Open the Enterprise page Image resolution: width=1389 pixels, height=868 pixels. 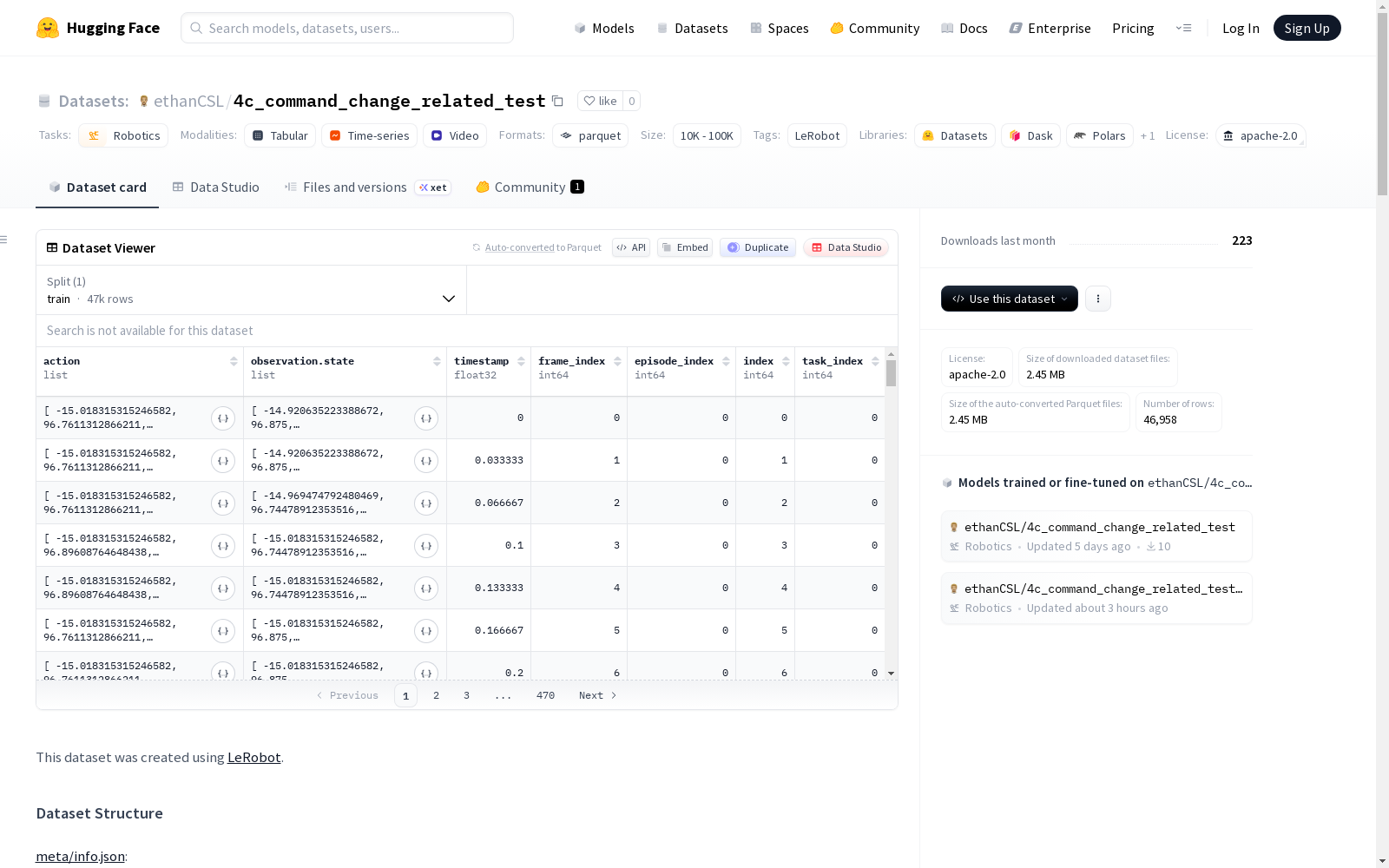[1050, 29]
